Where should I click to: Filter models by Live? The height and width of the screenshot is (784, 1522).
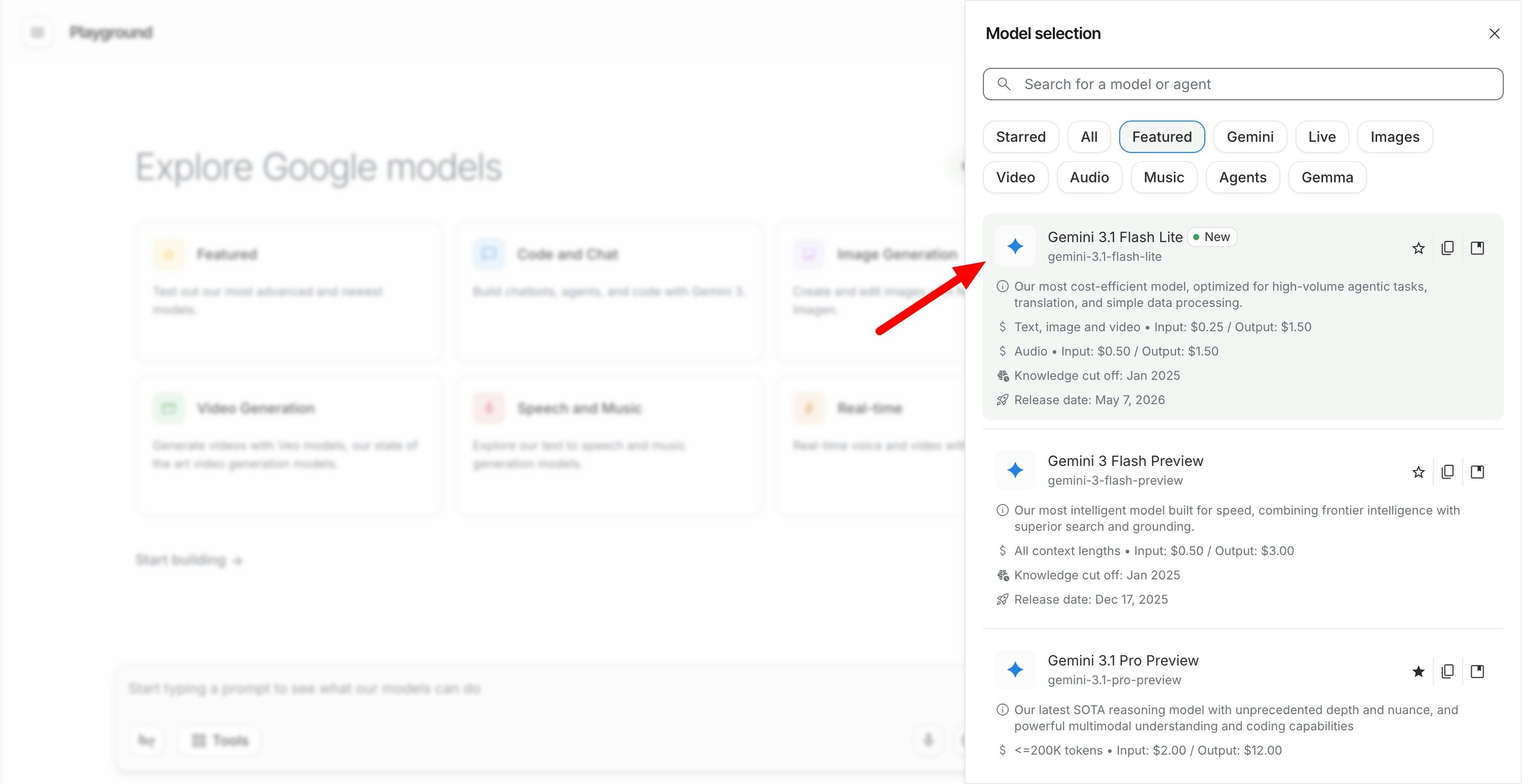pyautogui.click(x=1322, y=136)
